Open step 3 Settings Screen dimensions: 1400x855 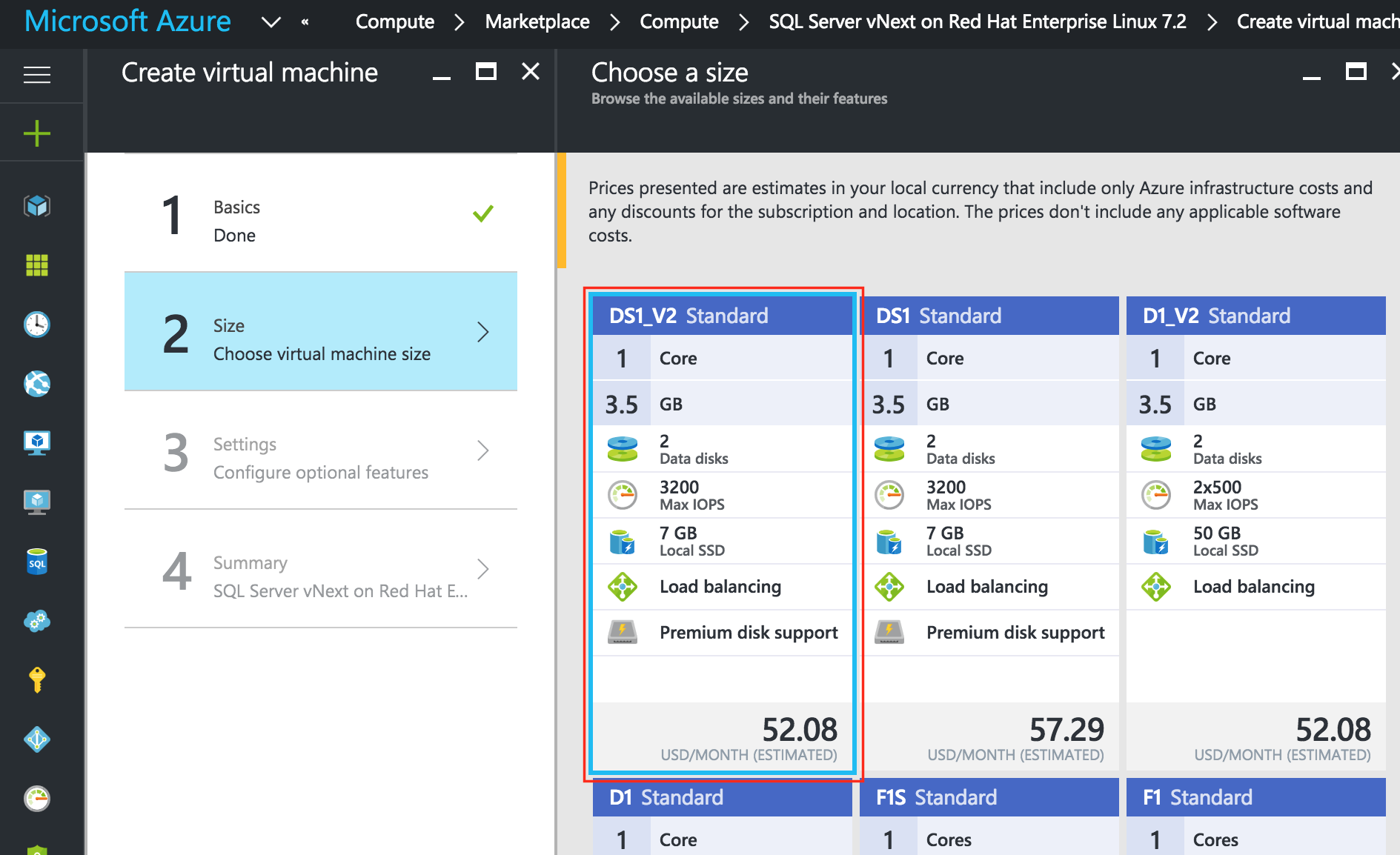(321, 450)
